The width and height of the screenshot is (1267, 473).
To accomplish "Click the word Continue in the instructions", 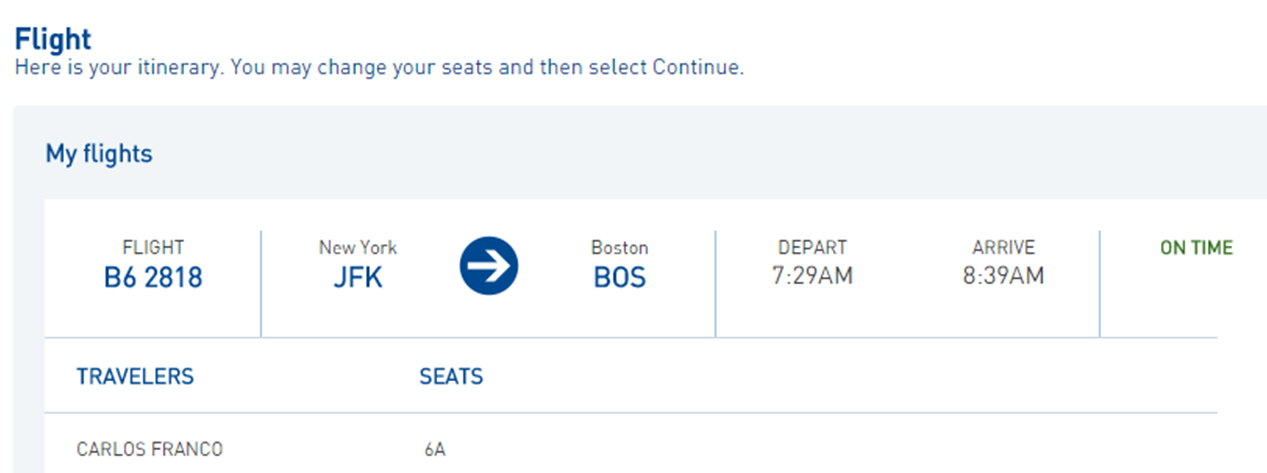I will coord(695,69).
